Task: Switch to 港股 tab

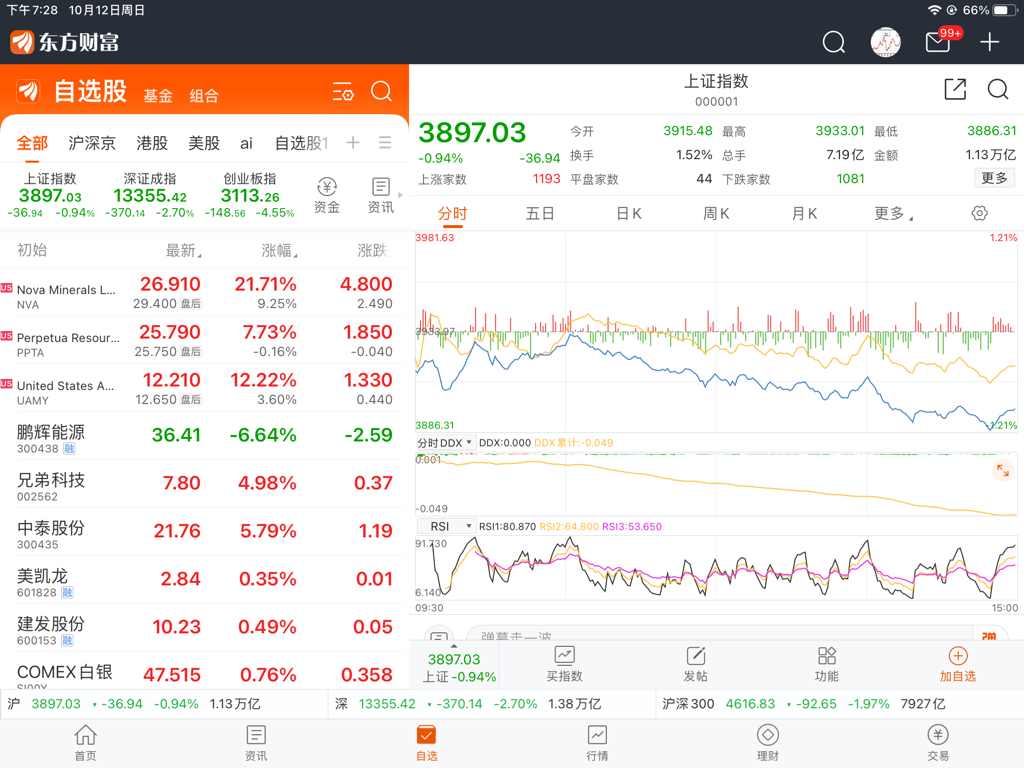Action: click(152, 143)
